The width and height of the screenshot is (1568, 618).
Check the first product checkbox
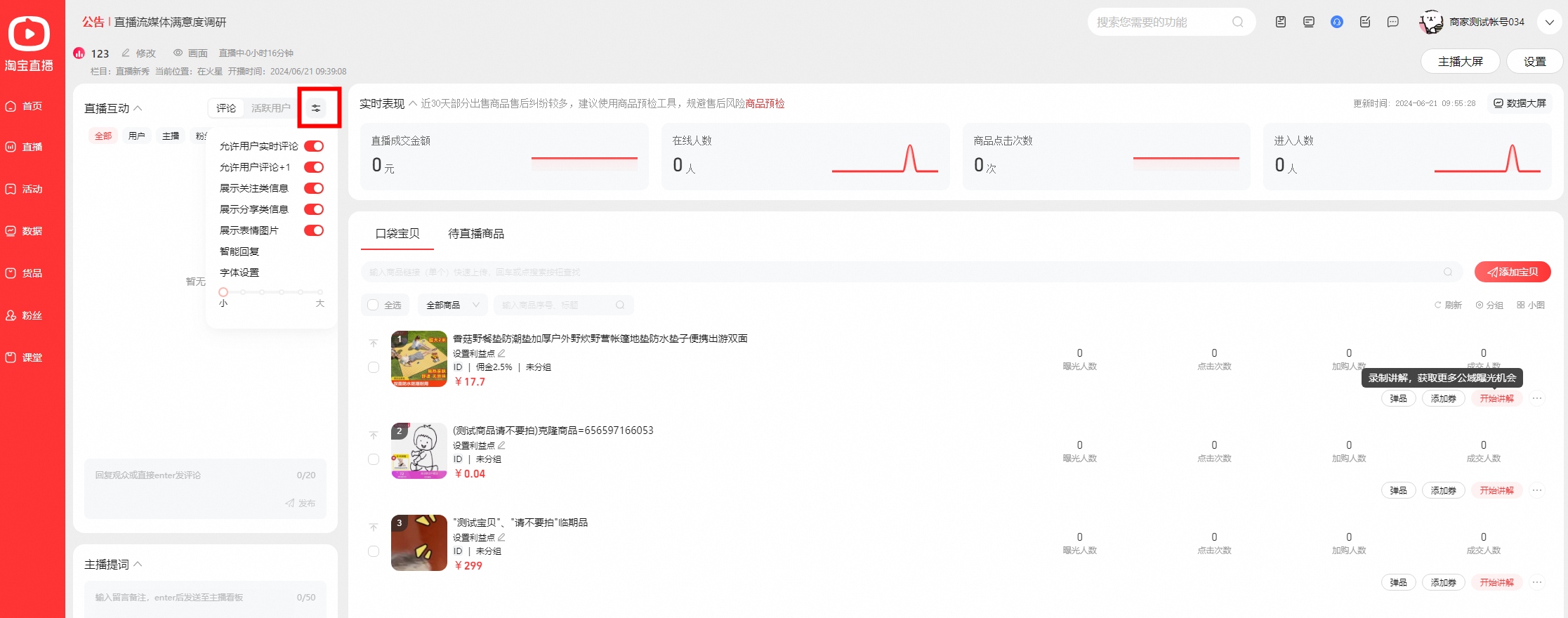coord(374,367)
